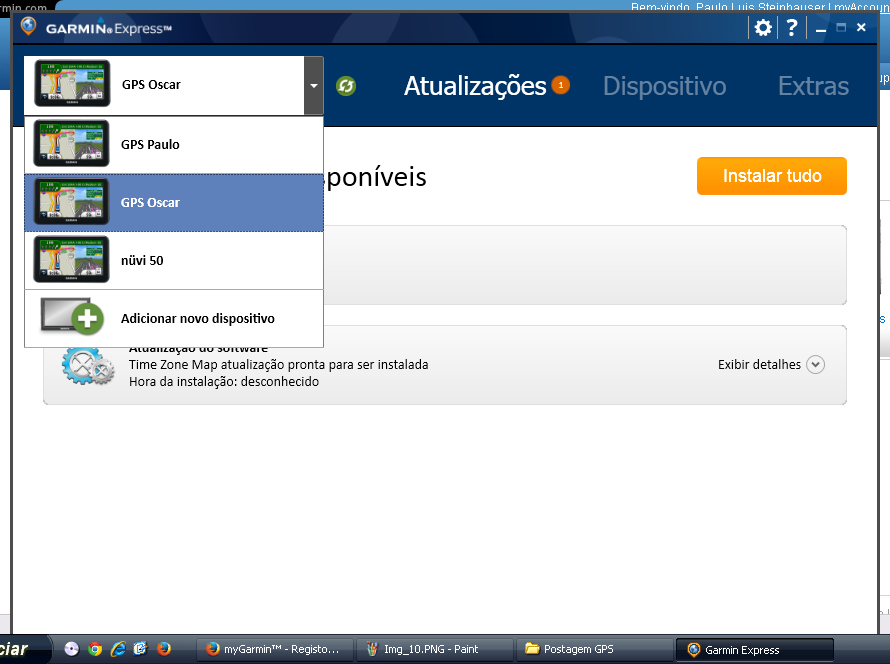This screenshot has width=890, height=664.
Task: Click Garmin Express taskbar button
Action: 754,650
